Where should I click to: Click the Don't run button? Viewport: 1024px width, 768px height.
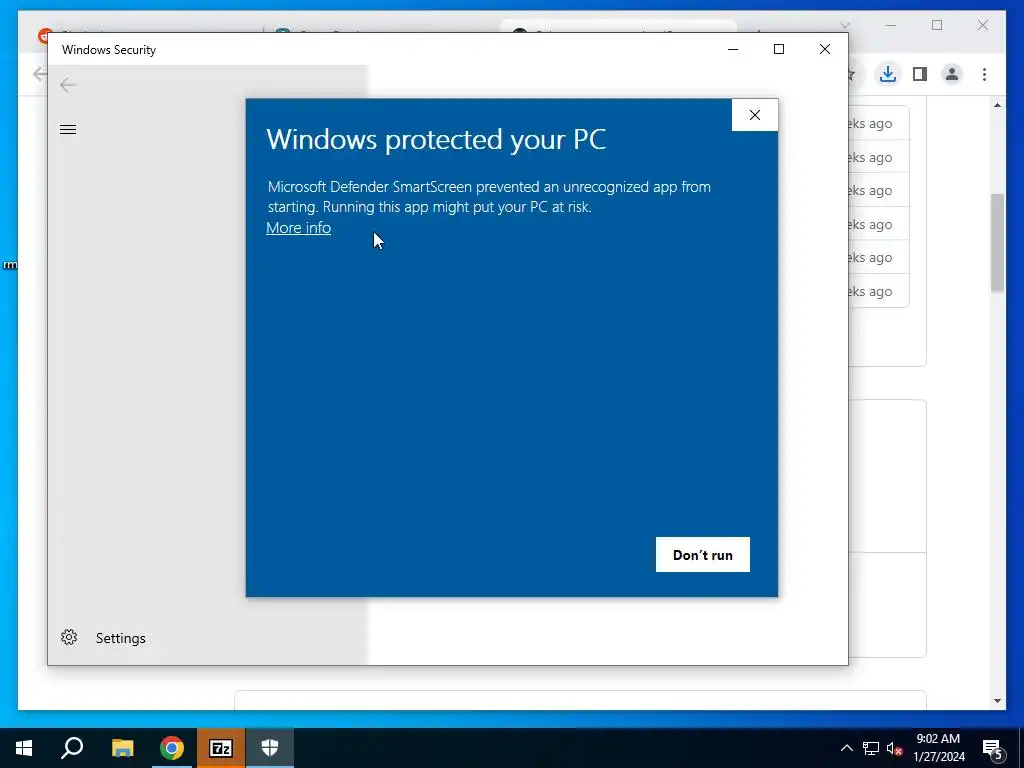click(x=703, y=554)
